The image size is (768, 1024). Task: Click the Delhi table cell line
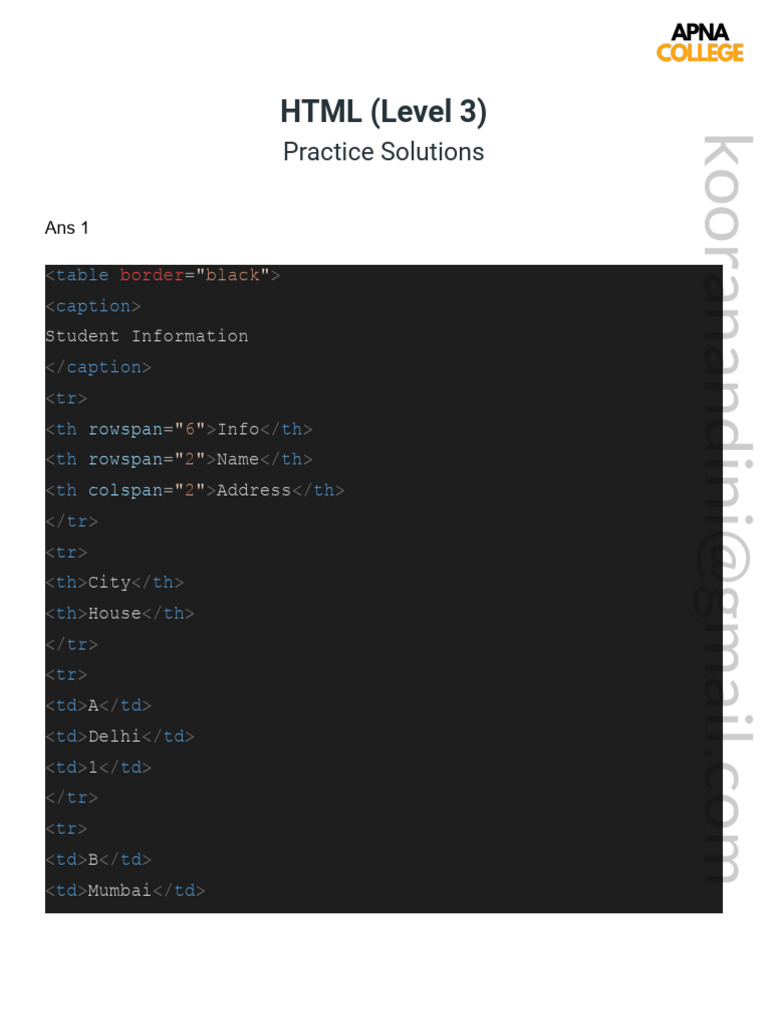pyautogui.click(x=120, y=736)
